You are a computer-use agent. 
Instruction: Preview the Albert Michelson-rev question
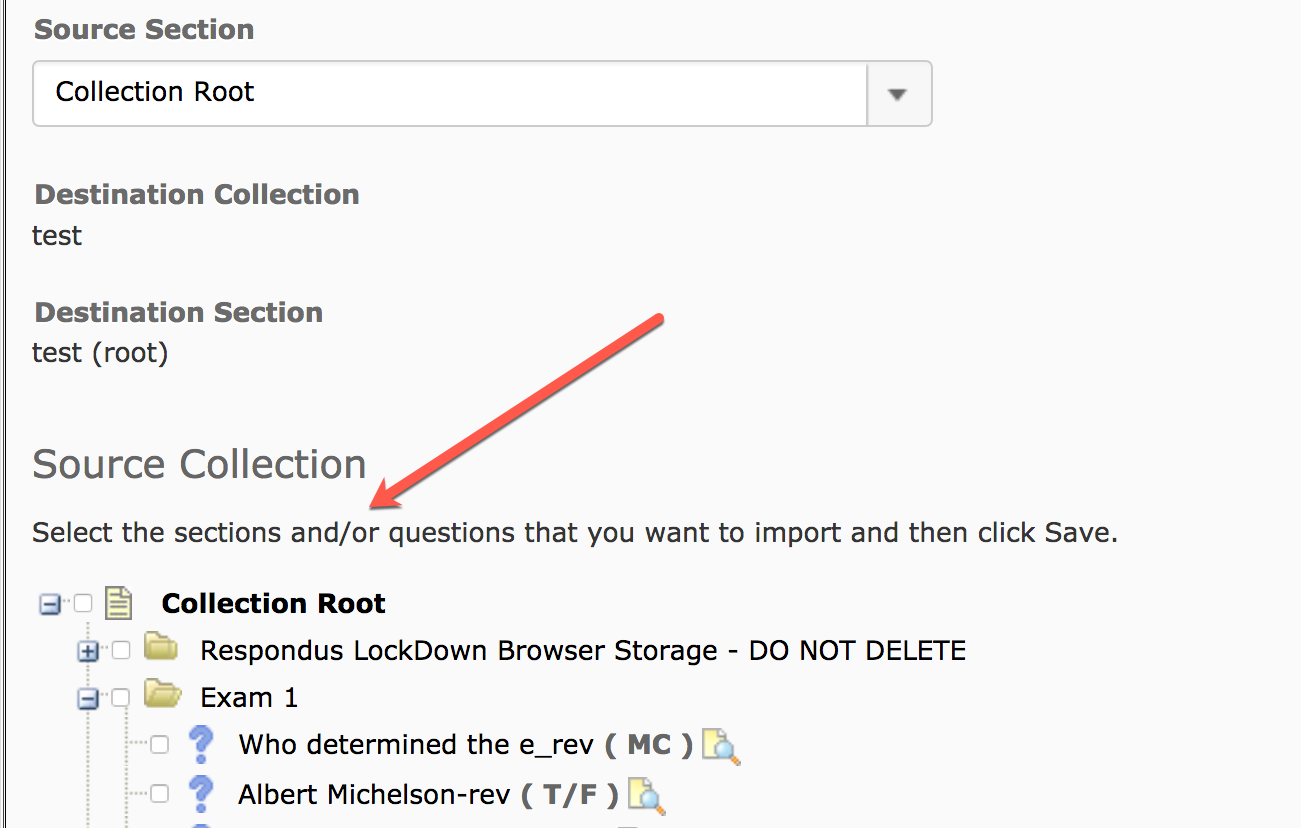tap(646, 796)
